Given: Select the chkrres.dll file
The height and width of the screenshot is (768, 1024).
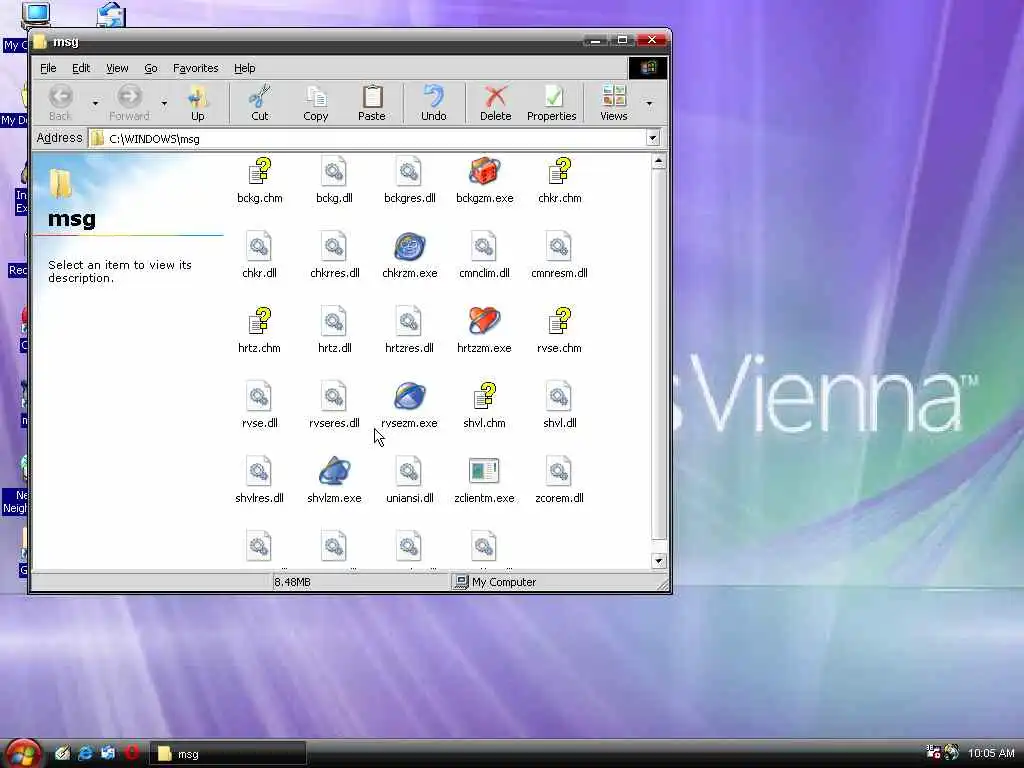Looking at the screenshot, I should click(334, 255).
